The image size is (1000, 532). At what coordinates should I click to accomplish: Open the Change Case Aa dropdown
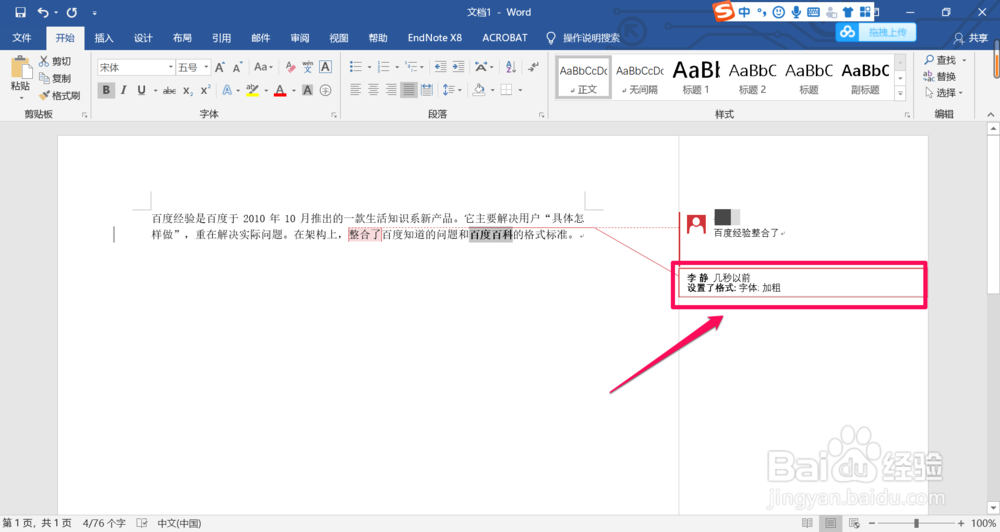(x=263, y=67)
